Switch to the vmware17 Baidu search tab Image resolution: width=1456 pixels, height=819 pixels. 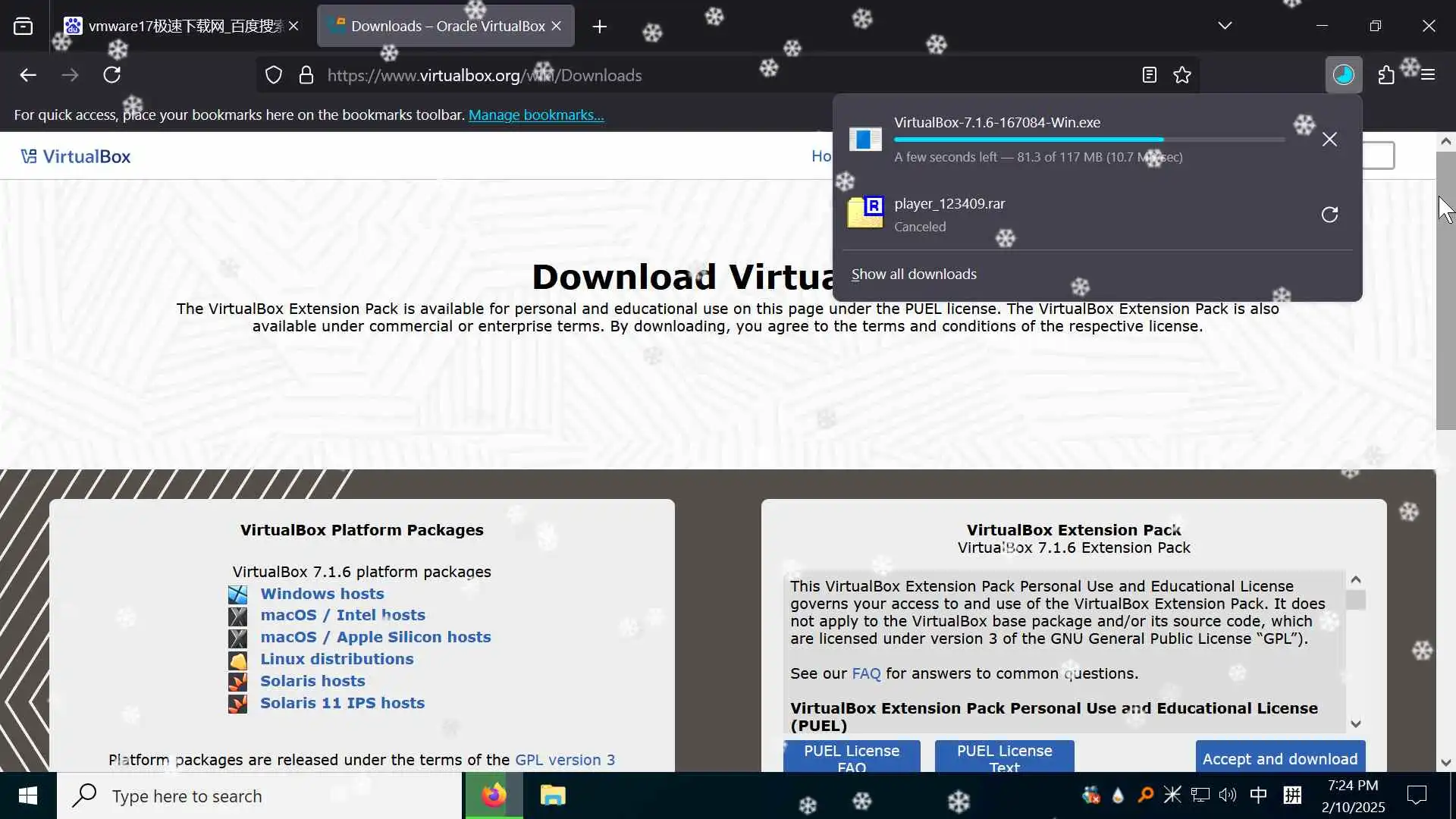(176, 27)
